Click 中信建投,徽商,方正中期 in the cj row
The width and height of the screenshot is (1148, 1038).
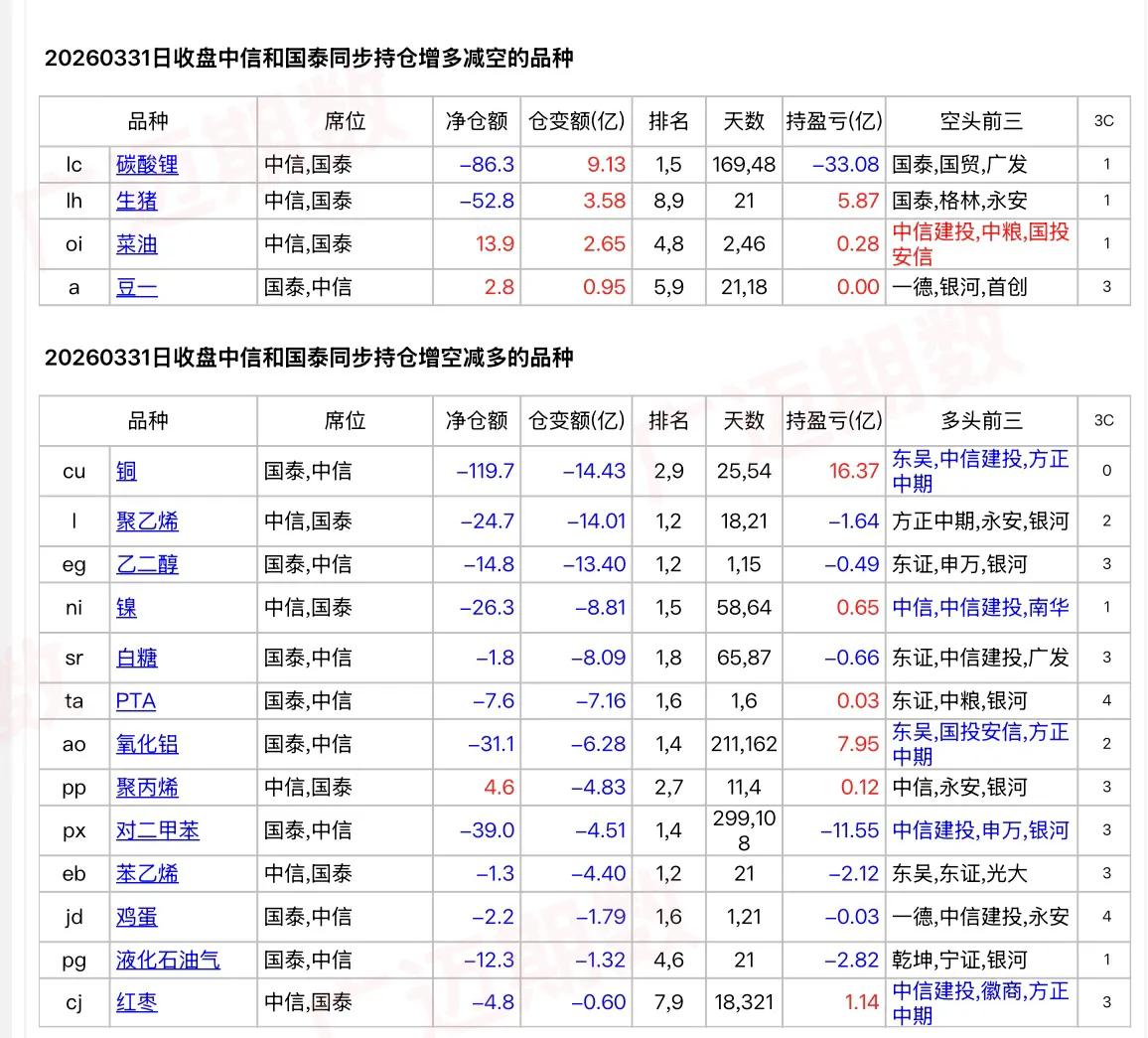tap(980, 1003)
